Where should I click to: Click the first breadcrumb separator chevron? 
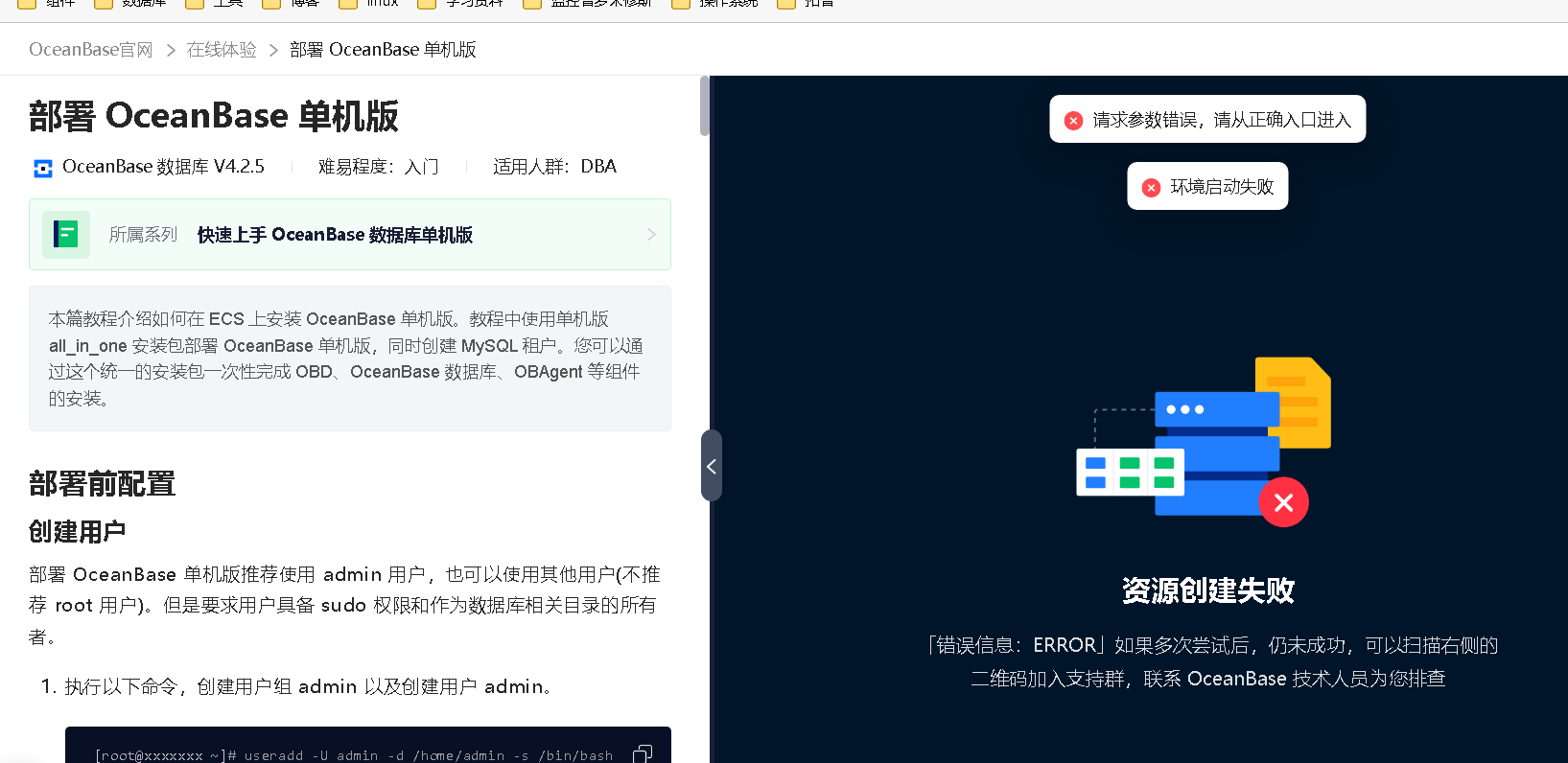click(171, 50)
